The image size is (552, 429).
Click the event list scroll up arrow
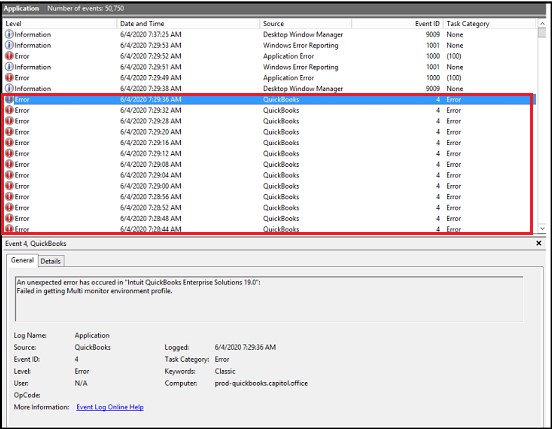click(542, 23)
